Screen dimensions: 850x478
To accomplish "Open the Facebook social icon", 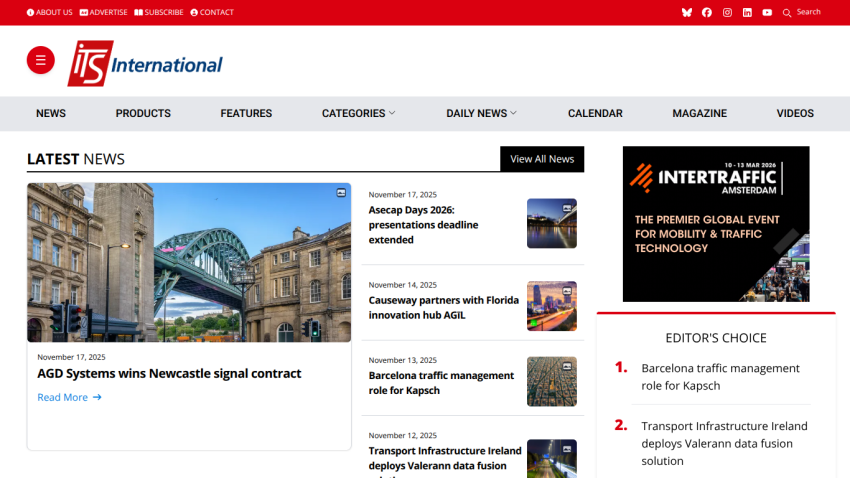I will 707,12.
